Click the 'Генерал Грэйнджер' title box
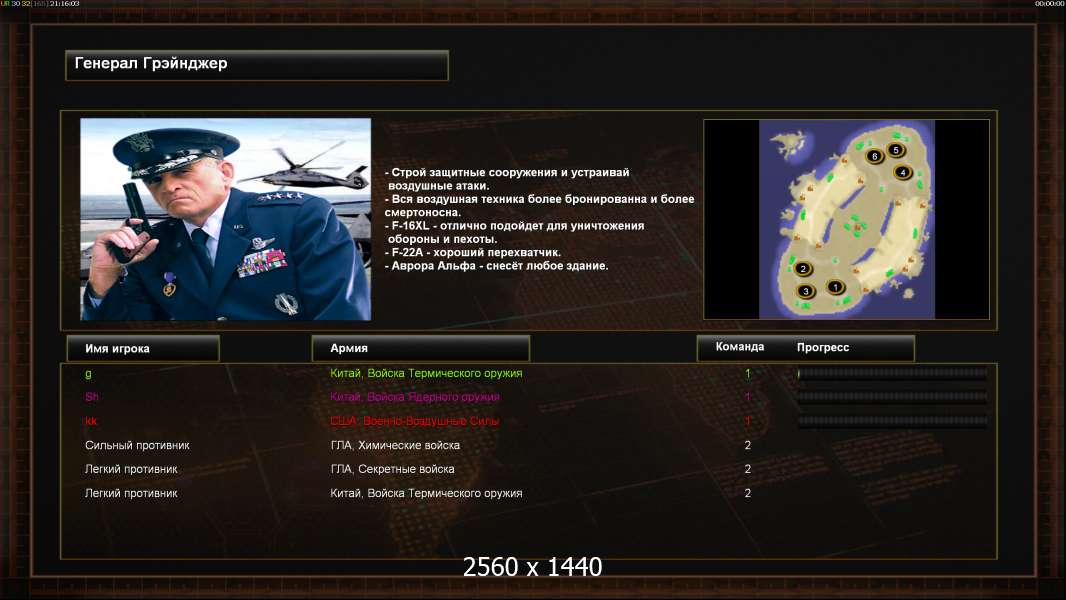The image size is (1066, 600). [x=257, y=65]
